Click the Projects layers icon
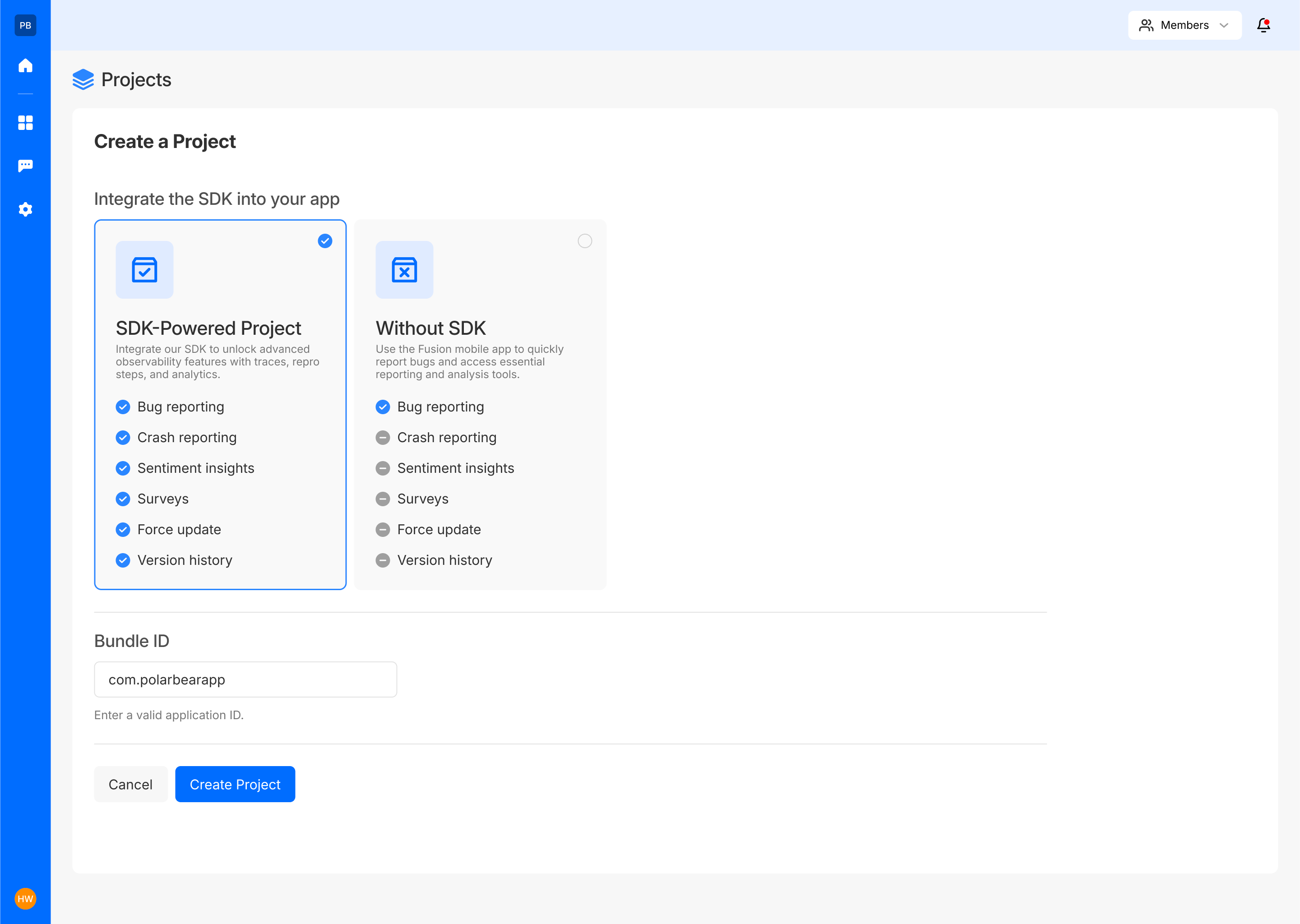This screenshot has width=1300, height=924. point(83,80)
